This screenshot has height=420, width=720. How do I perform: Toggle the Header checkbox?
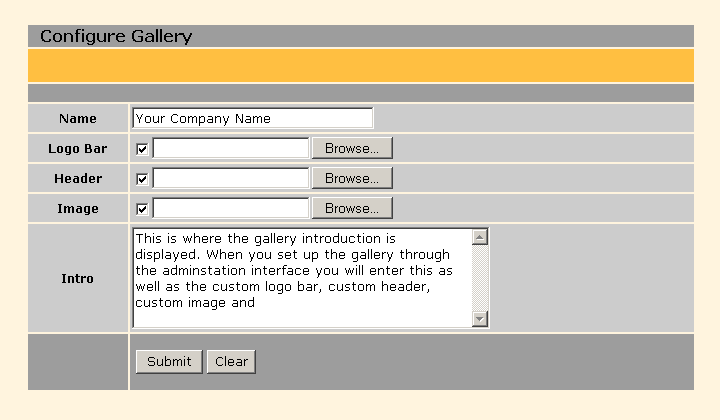click(142, 179)
